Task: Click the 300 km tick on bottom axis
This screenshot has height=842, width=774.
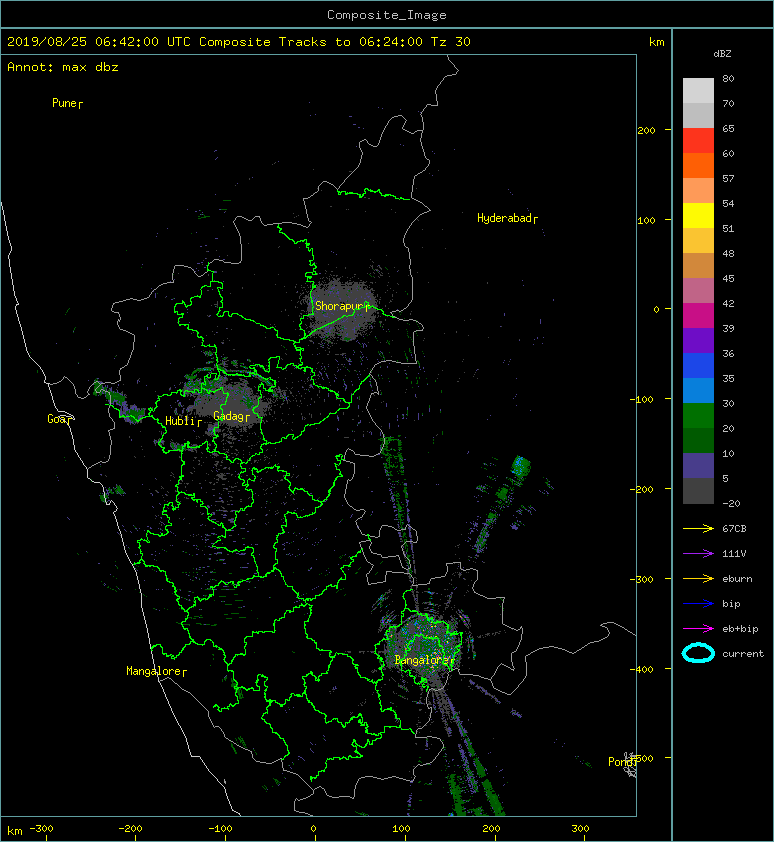Action: pos(580,829)
